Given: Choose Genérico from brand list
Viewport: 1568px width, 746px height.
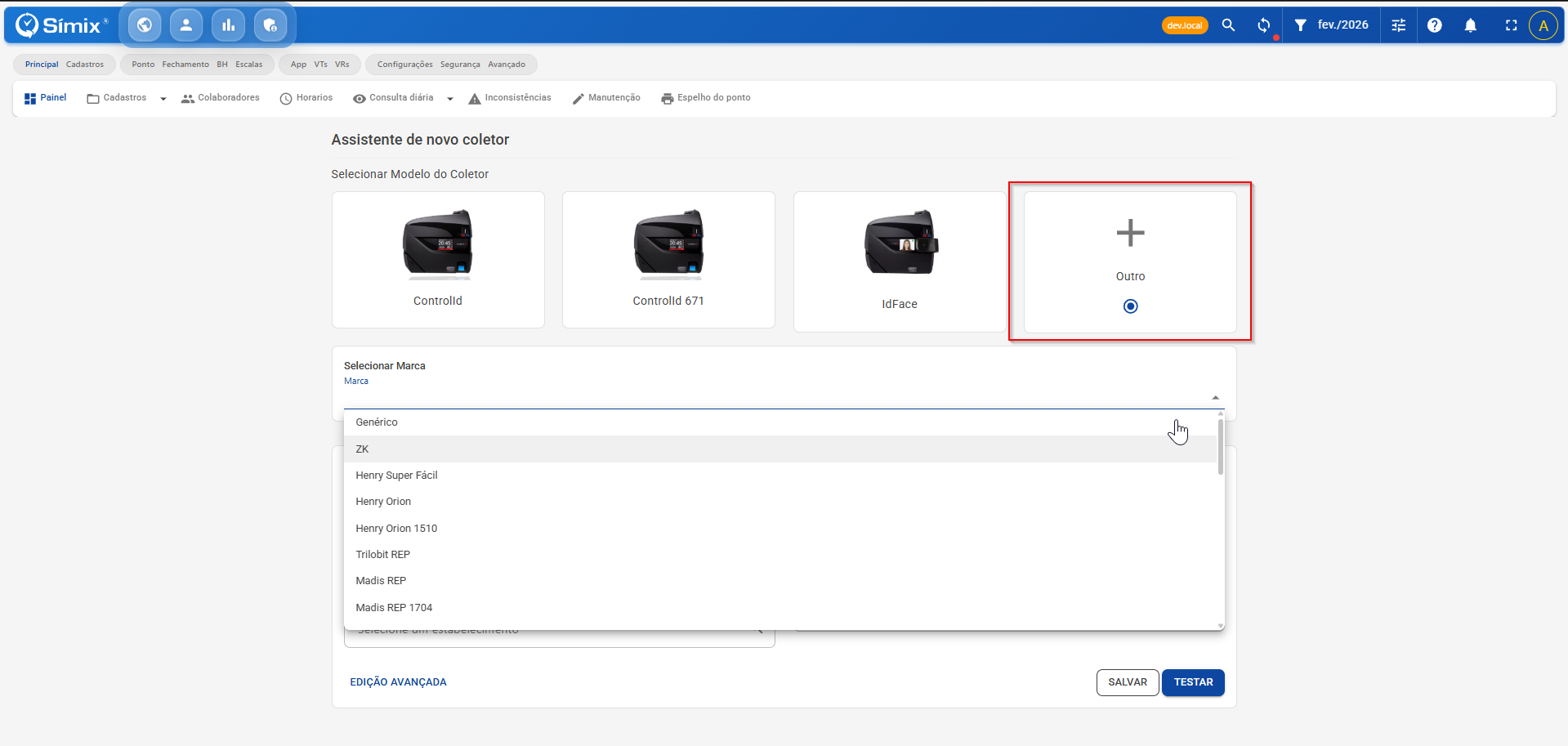Looking at the screenshot, I should coord(781,422).
